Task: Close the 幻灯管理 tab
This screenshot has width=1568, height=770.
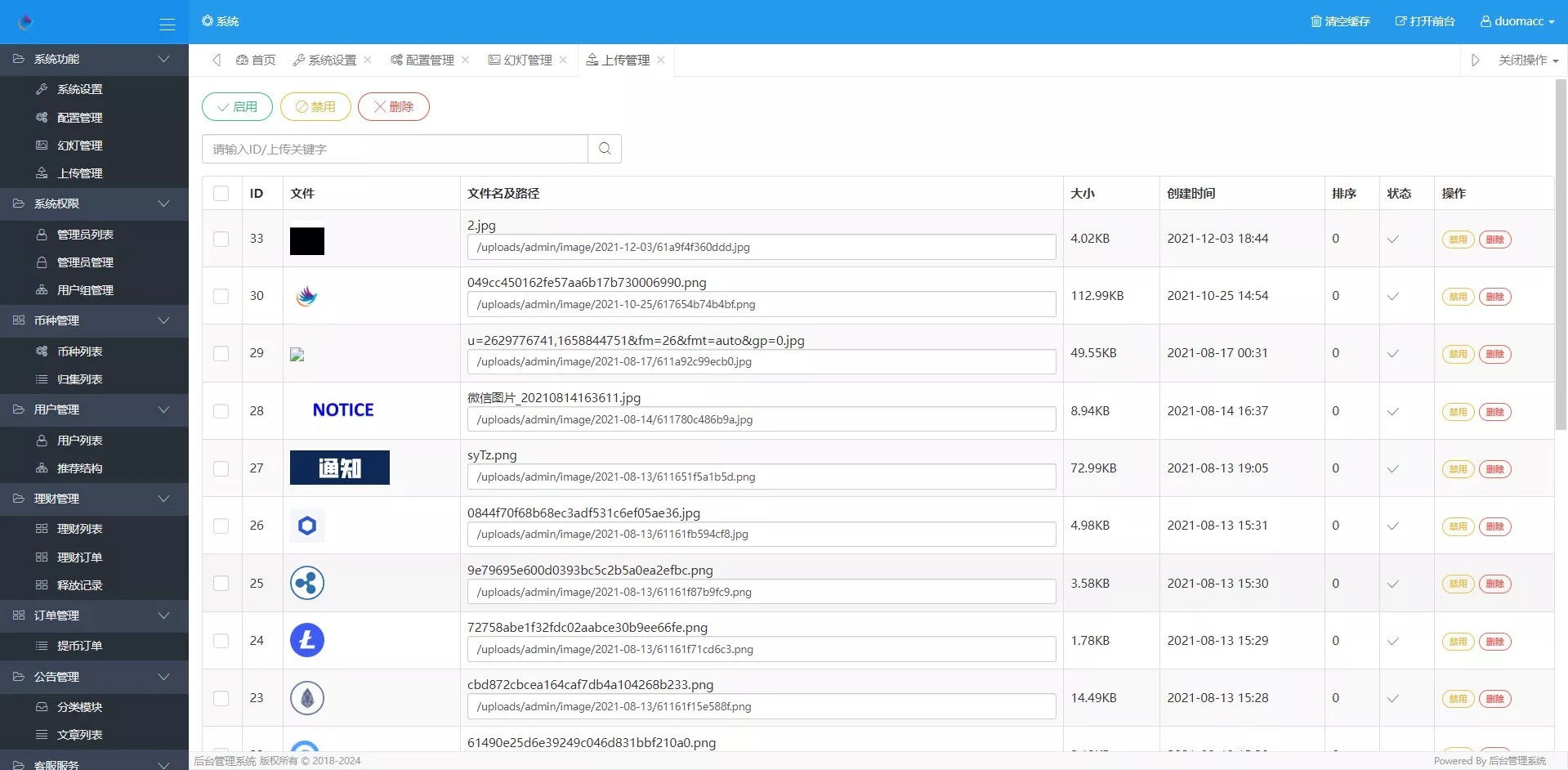Action: pos(563,60)
